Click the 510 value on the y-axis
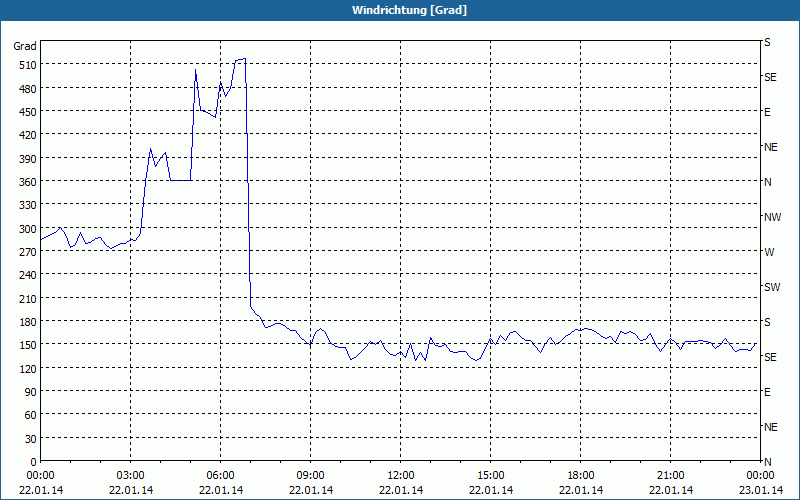 tap(28, 65)
